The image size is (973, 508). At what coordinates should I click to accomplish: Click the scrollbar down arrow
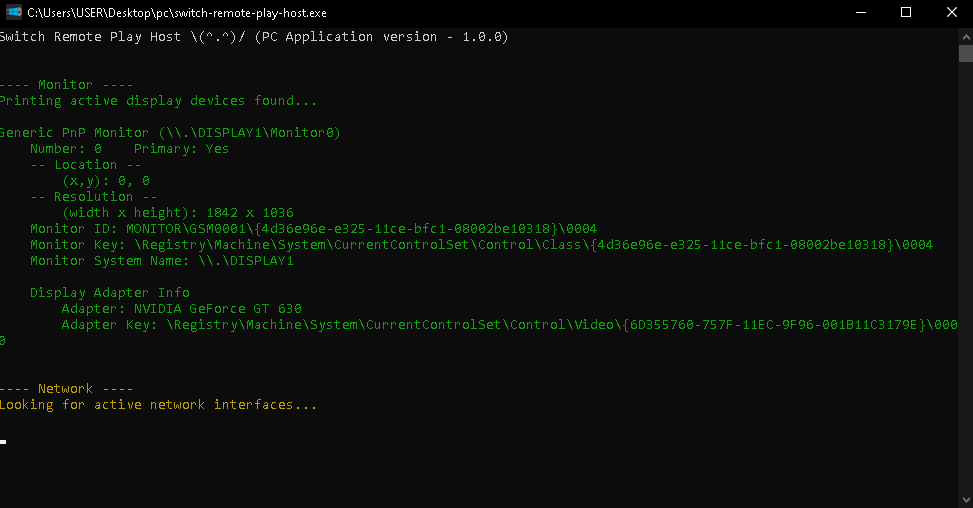(966, 500)
